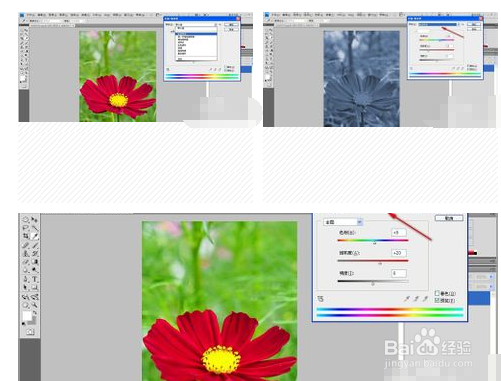Toggle the preview checkbox in top-left dialog
This screenshot has width=501, height=381.
click(225, 70)
